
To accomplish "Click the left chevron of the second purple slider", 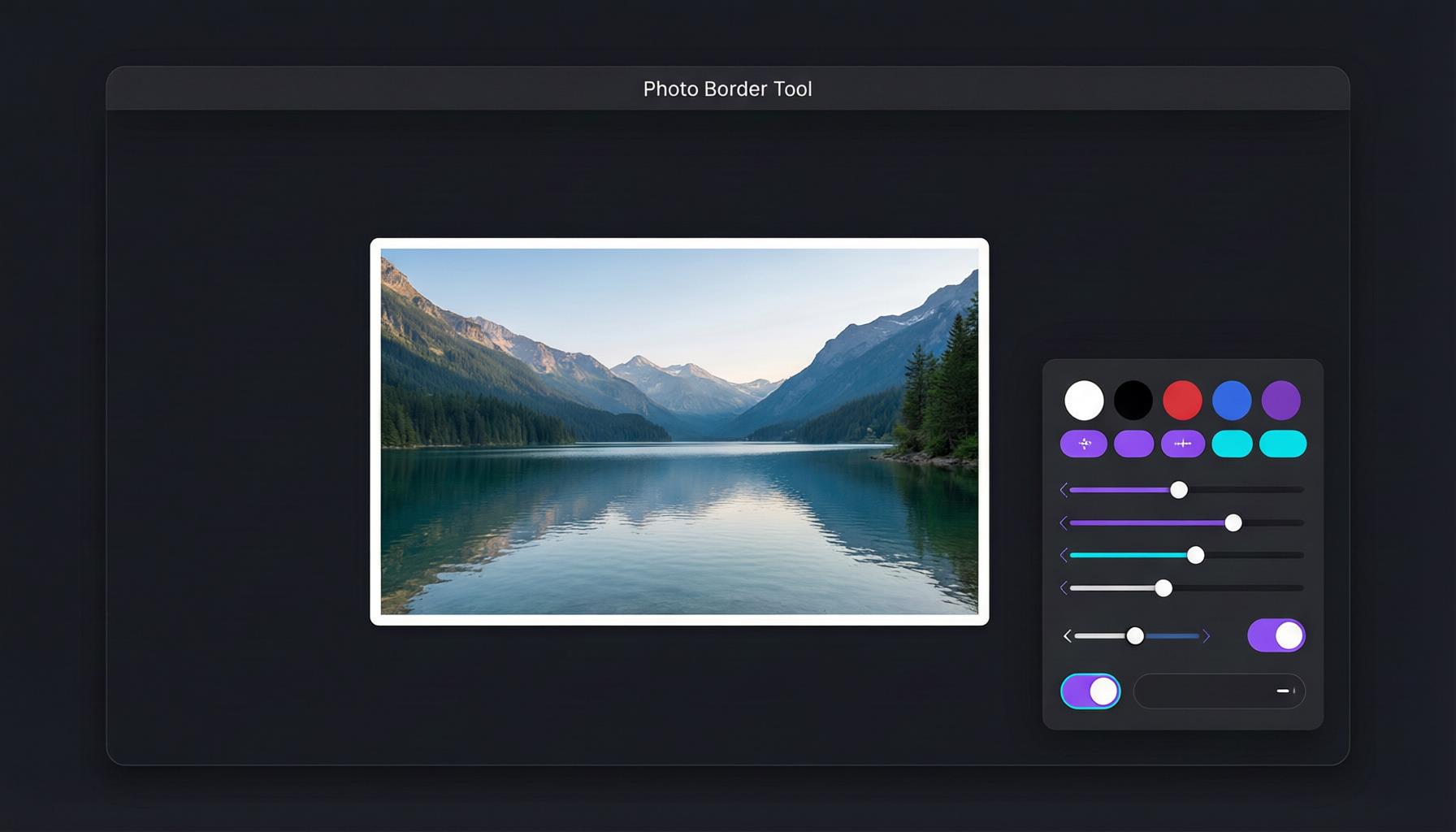I will point(1064,522).
